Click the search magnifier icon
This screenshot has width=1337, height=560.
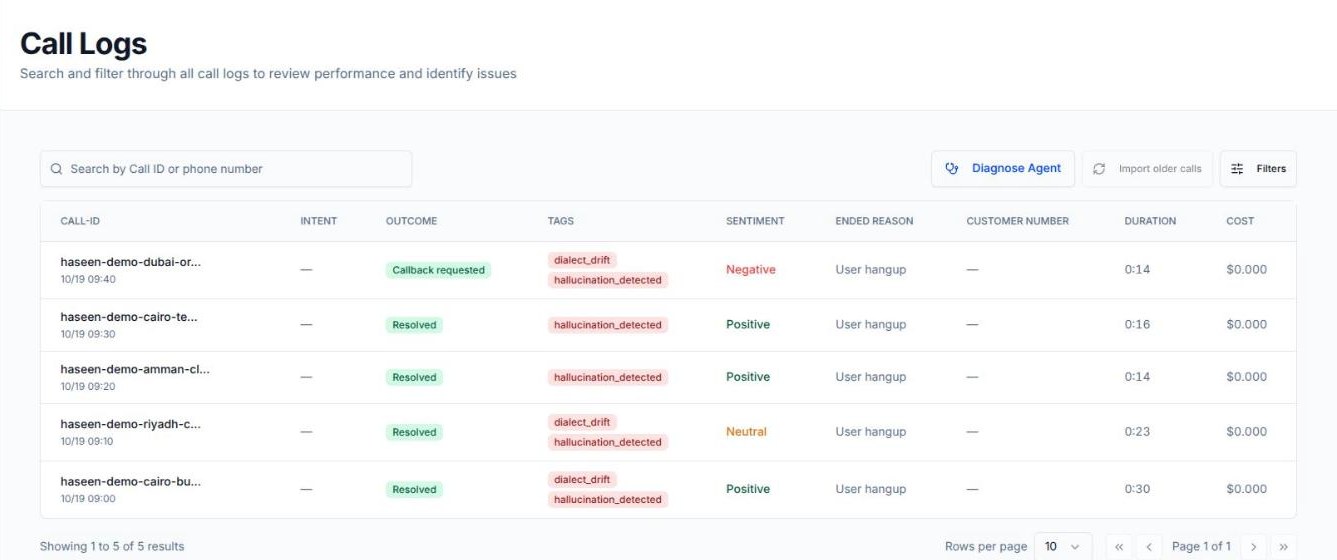(56, 169)
